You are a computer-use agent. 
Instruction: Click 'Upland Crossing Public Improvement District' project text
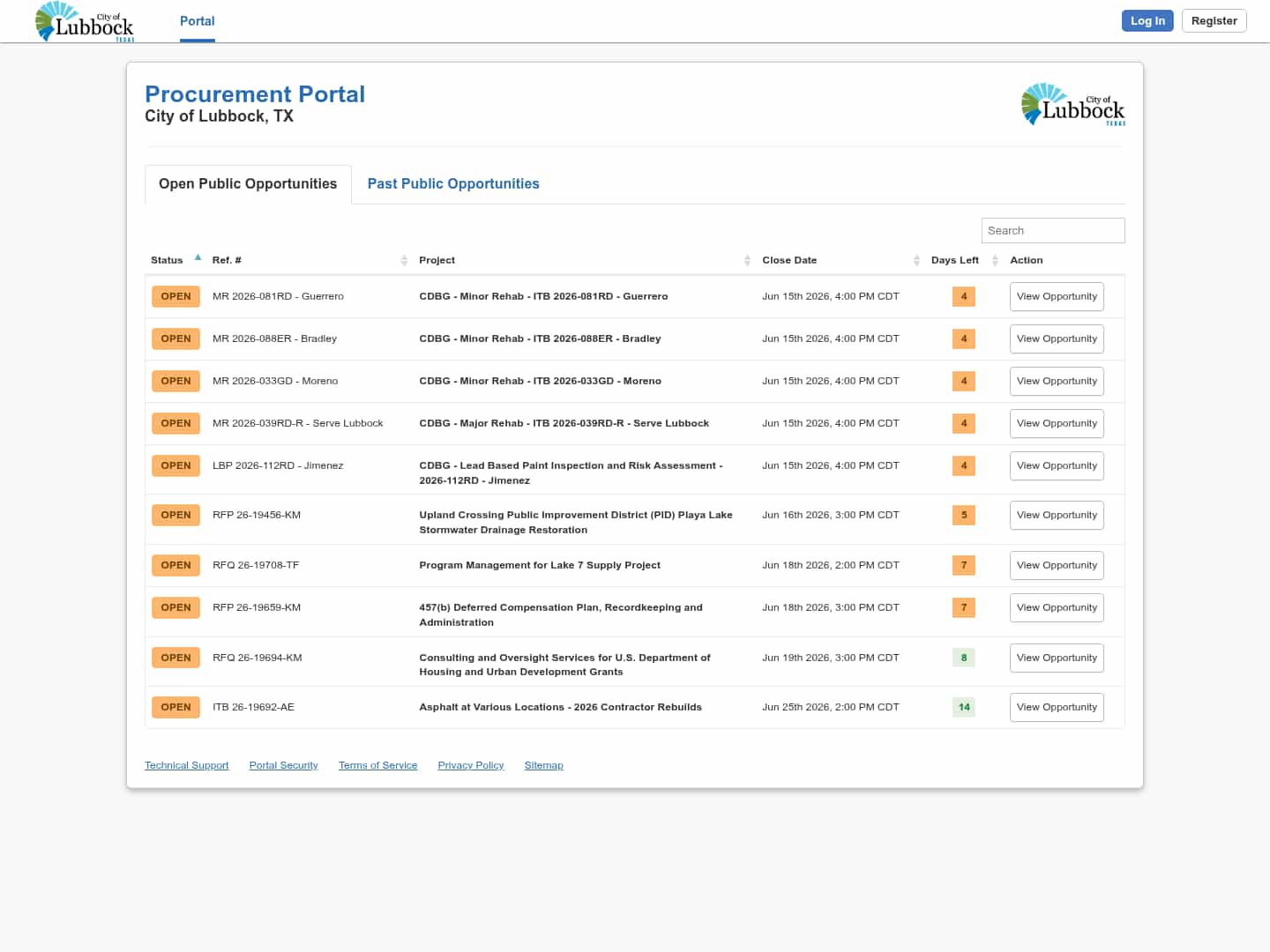[x=576, y=523]
